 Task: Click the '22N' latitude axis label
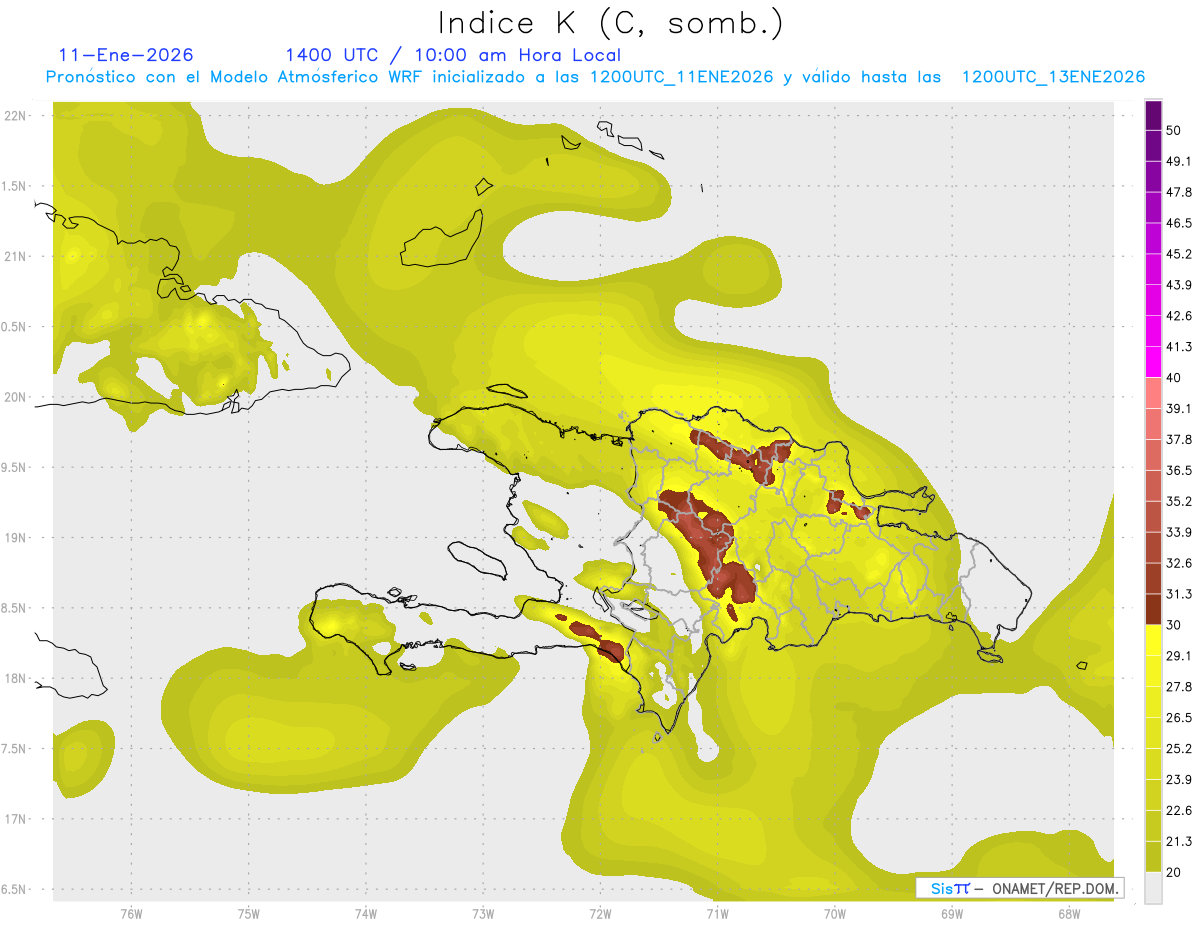[17, 115]
